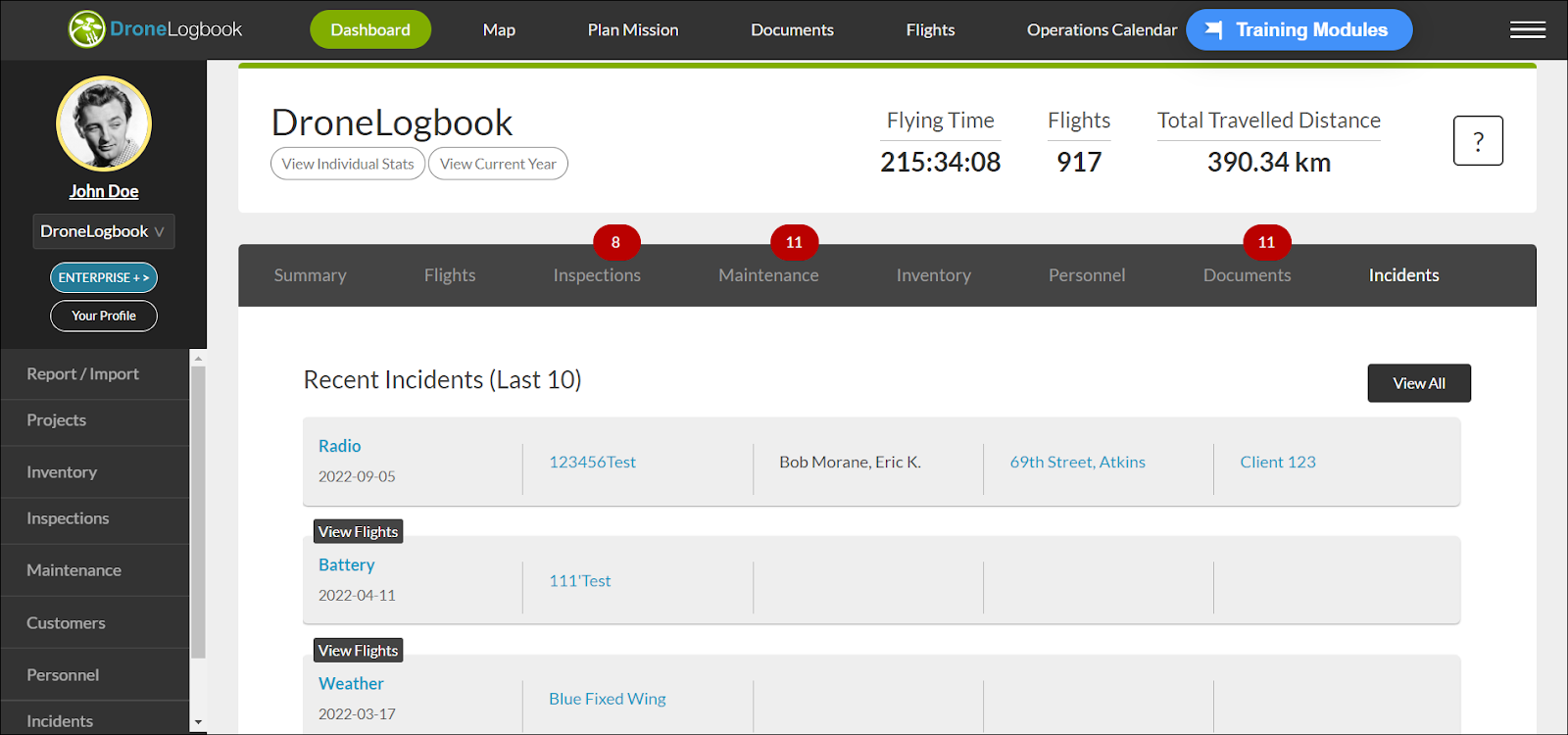Open Documents in the top navigation
Image resolution: width=1568 pixels, height=735 pixels.
coord(792,30)
